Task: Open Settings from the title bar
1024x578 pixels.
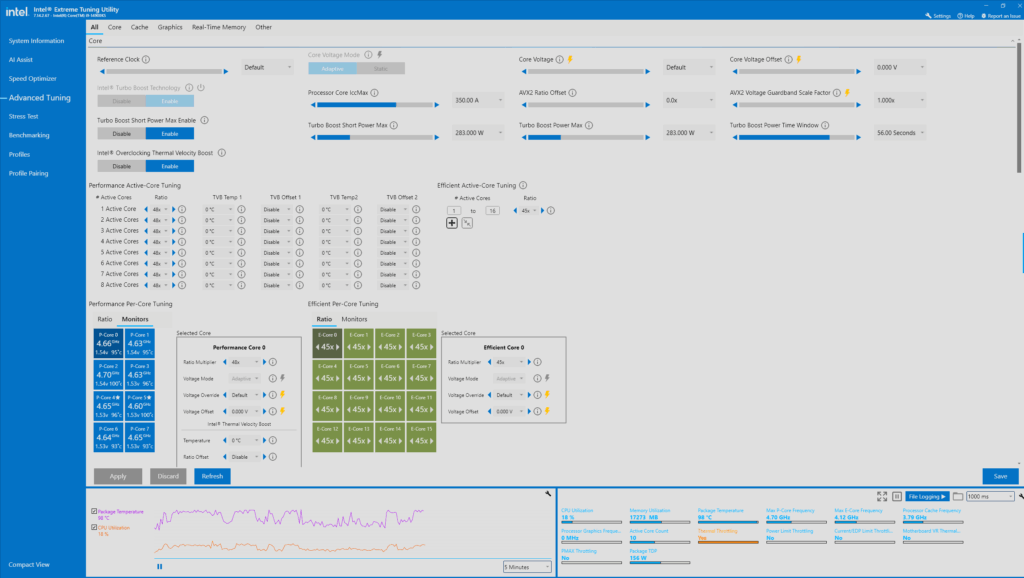Action: tap(938, 16)
